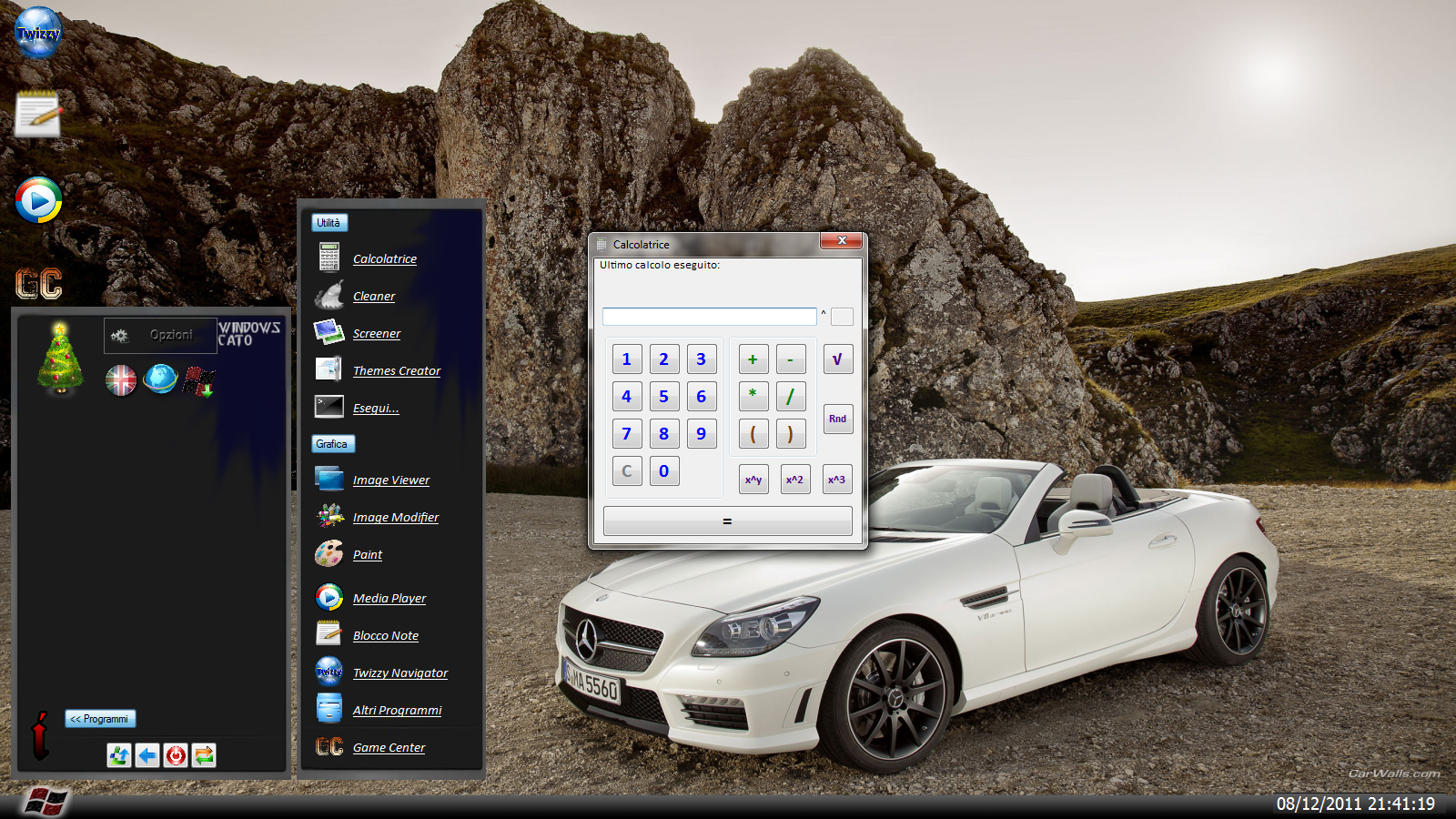Select the Grafica category tab

tap(332, 444)
